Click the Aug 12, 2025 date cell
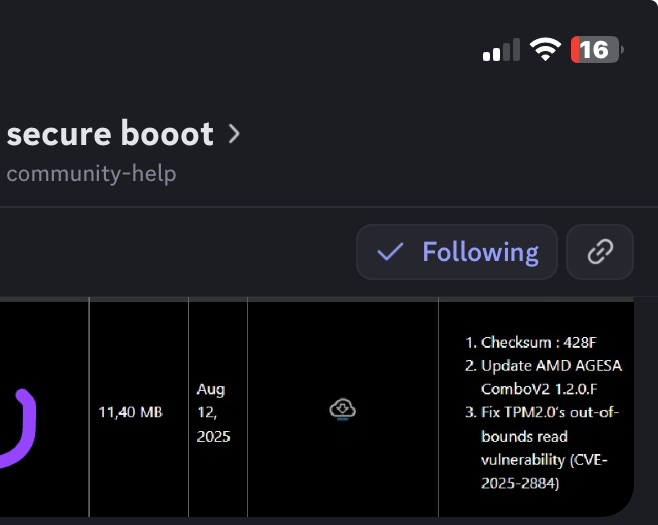658x525 pixels. pyautogui.click(x=212, y=412)
